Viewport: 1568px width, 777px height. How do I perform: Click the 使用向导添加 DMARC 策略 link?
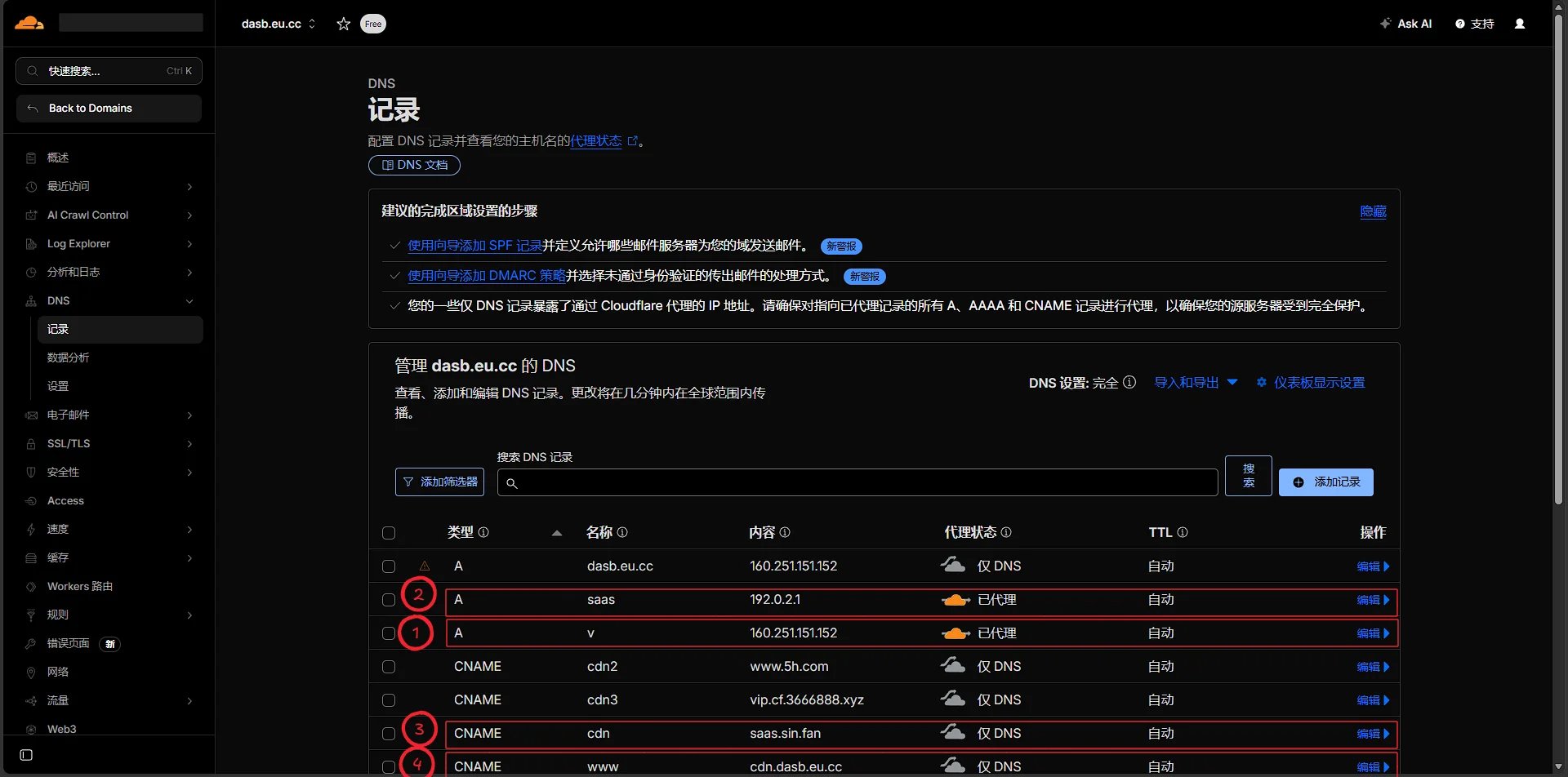487,276
